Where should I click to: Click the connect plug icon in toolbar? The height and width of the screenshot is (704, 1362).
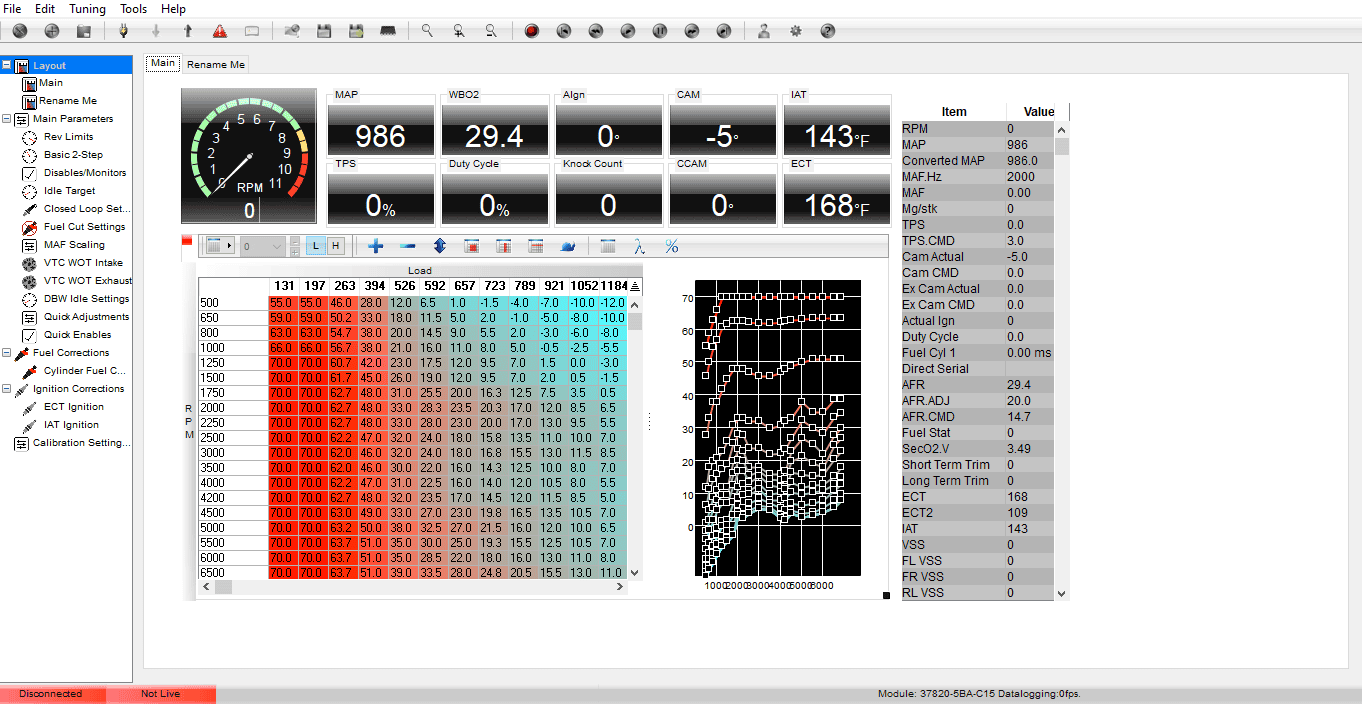tap(123, 31)
